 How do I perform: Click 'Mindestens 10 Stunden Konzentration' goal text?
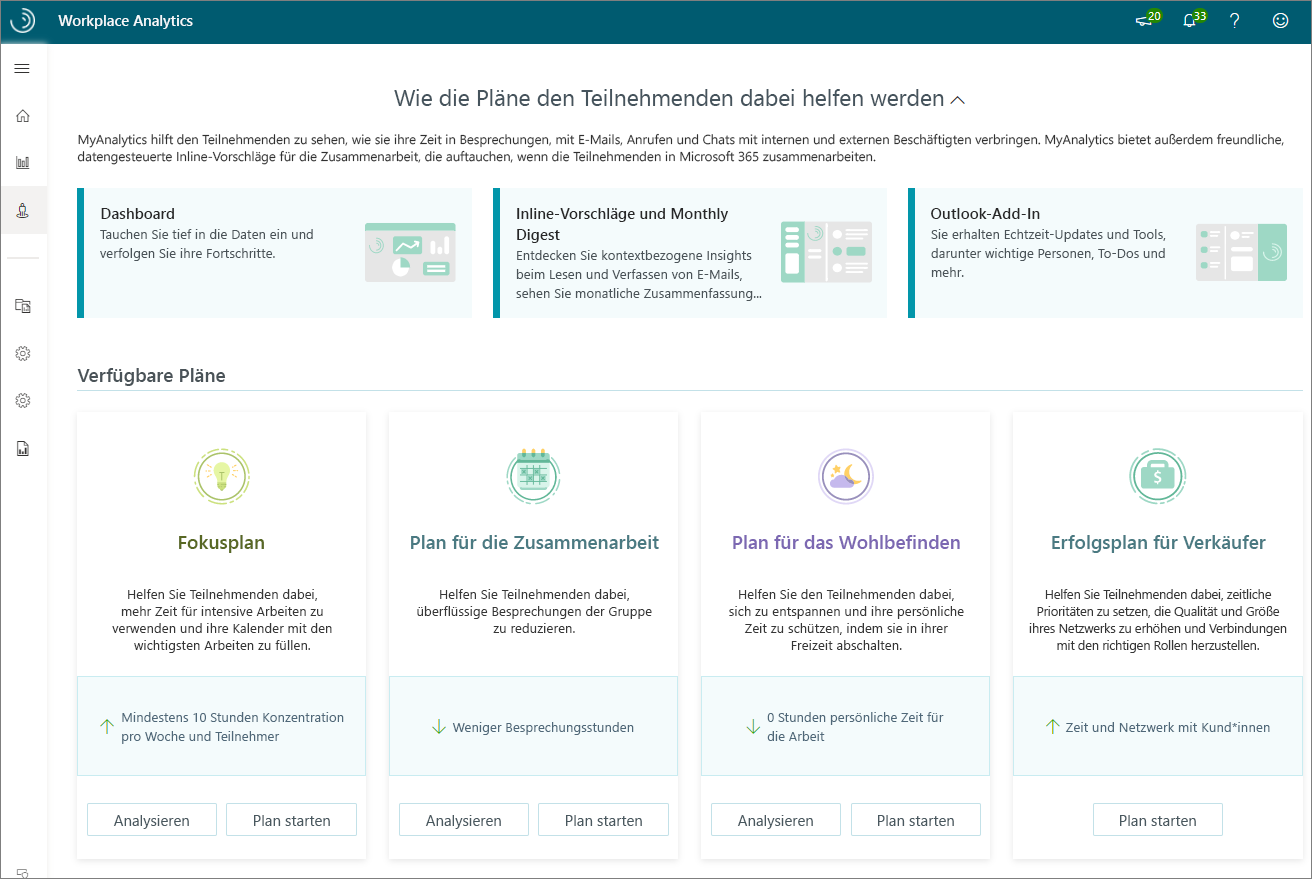click(x=232, y=727)
